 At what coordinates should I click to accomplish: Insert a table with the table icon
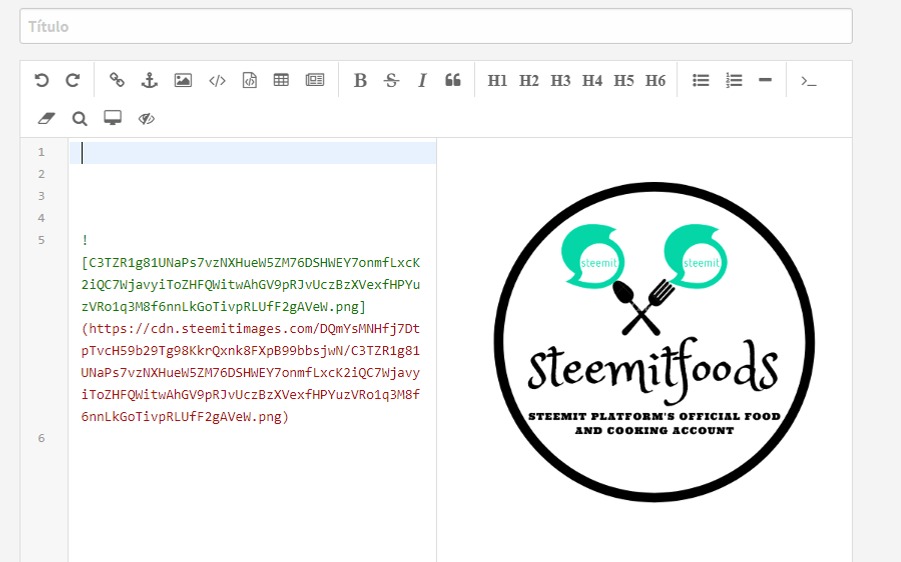tap(281, 80)
